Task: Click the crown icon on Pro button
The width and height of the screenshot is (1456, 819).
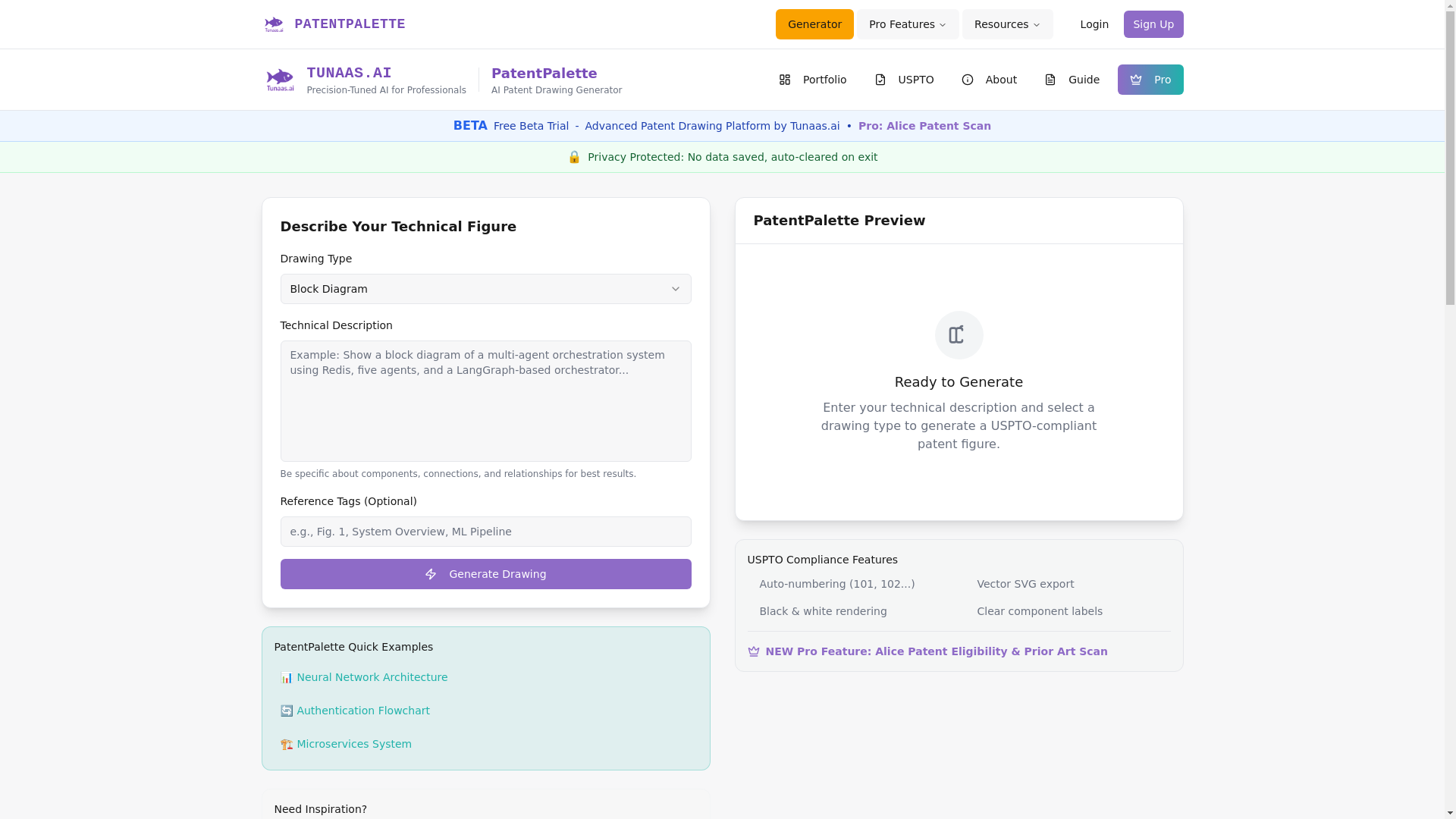Action: click(x=1136, y=80)
